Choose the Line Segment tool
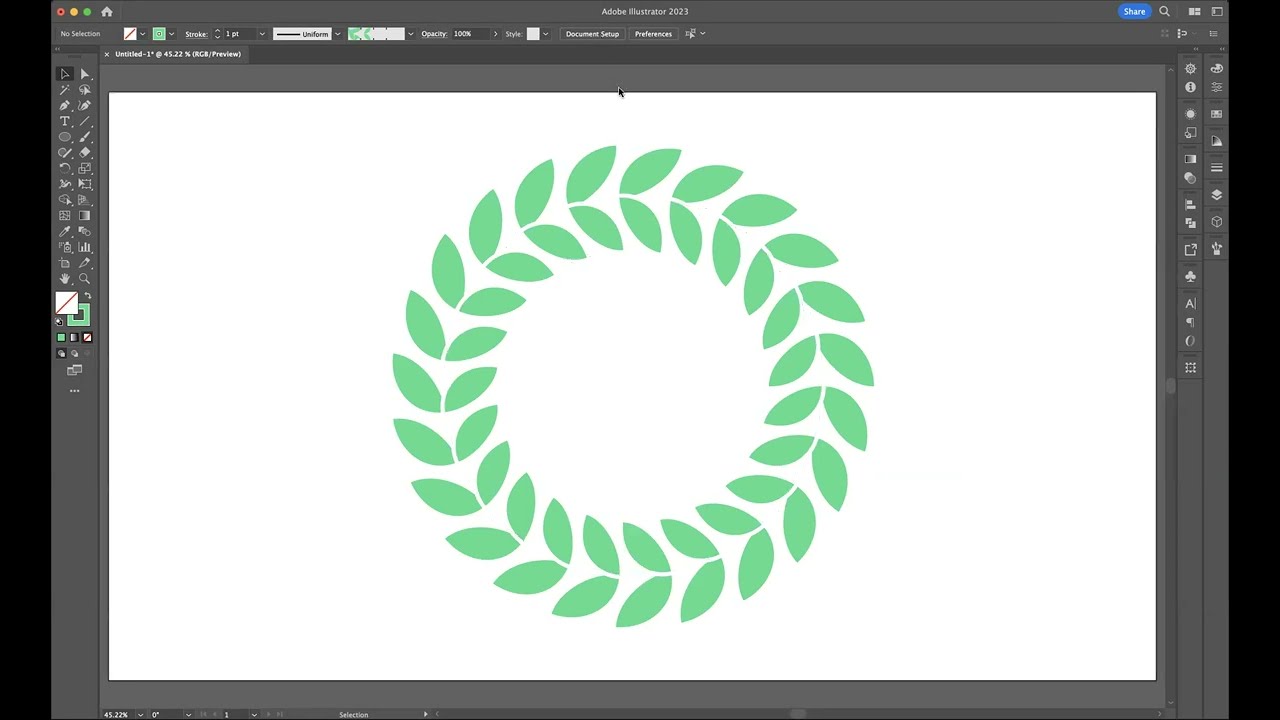This screenshot has height=720, width=1280. tap(85, 121)
